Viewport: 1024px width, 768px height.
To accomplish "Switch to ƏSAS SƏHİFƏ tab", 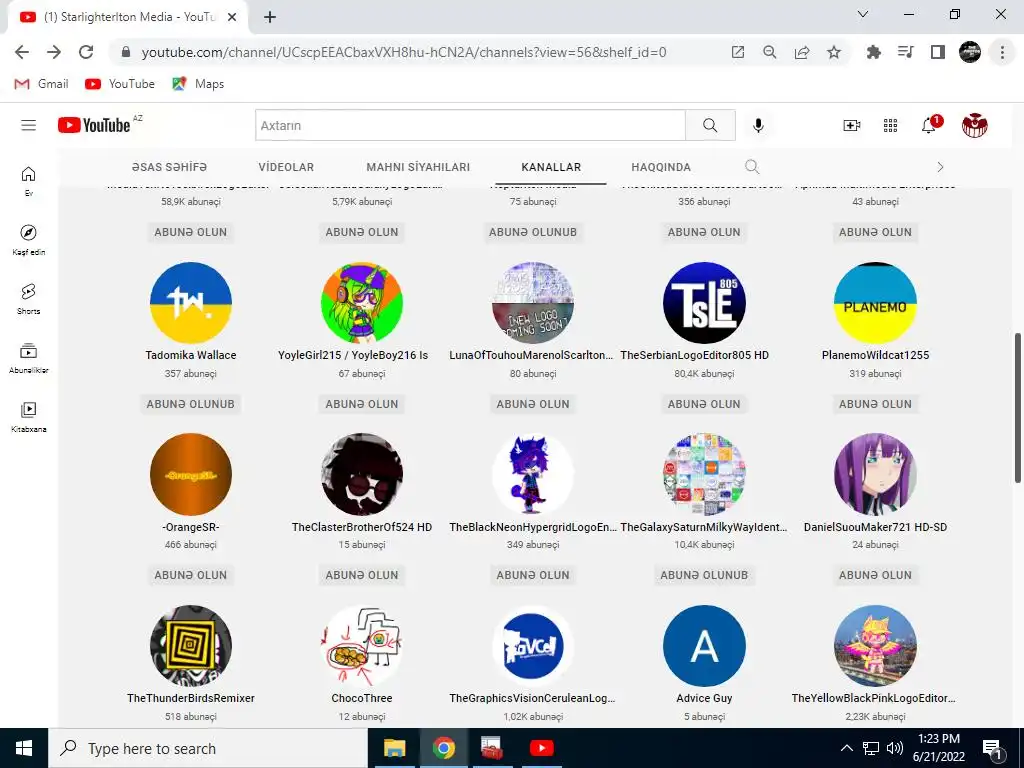I will pyautogui.click(x=169, y=167).
